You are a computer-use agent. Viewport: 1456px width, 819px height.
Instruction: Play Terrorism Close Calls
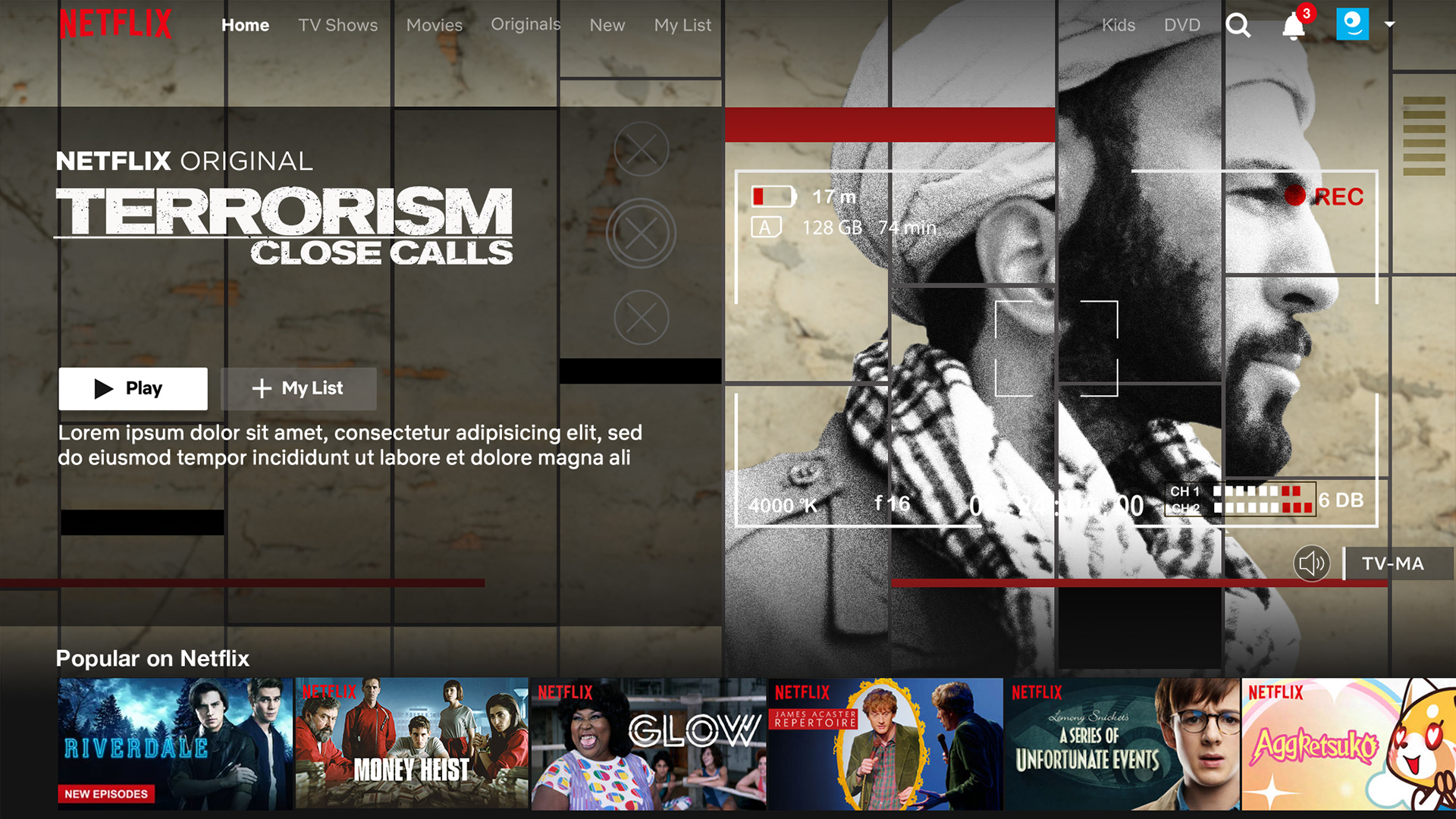coord(133,388)
